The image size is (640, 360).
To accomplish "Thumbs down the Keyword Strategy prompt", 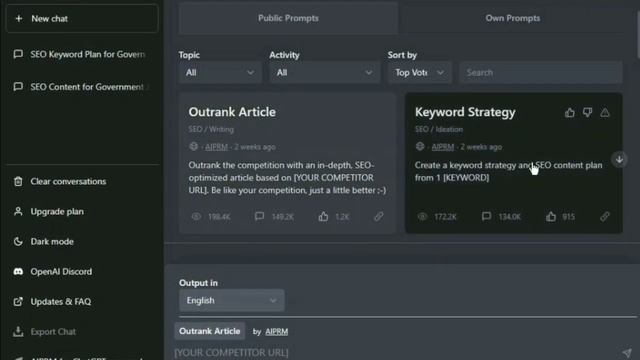I will pos(587,113).
